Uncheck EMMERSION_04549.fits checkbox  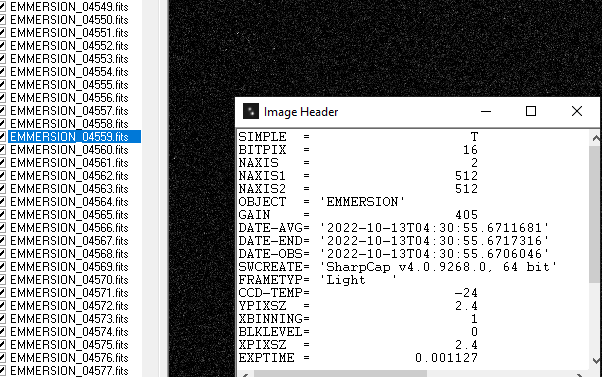click(x=2, y=7)
